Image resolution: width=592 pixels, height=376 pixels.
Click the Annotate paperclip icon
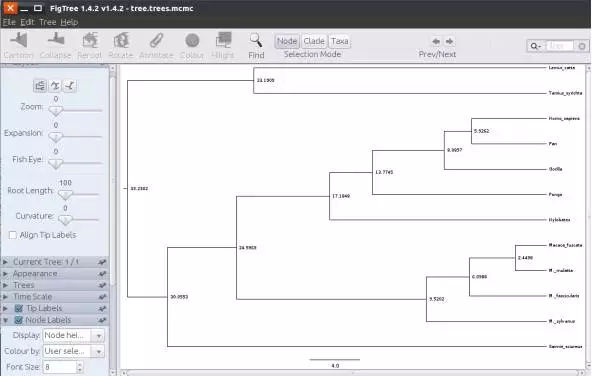point(156,40)
